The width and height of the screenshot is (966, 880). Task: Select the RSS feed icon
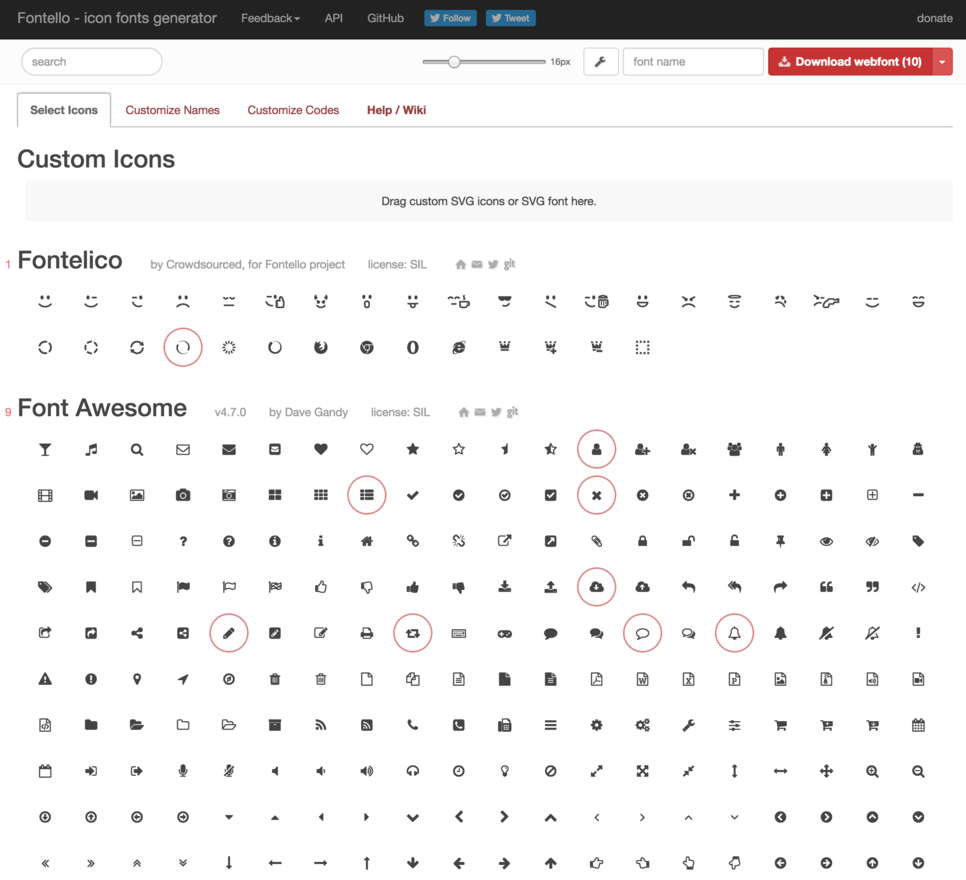[x=321, y=725]
